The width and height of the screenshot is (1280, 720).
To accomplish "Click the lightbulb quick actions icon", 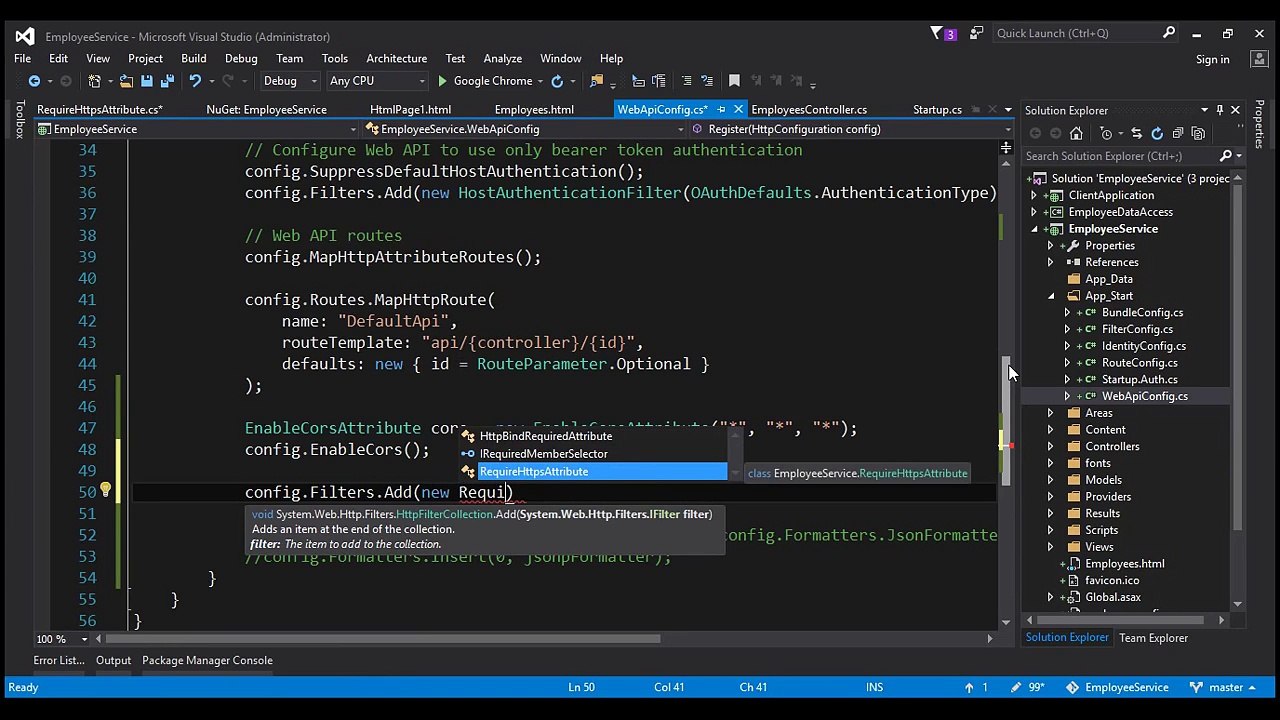I will (104, 491).
